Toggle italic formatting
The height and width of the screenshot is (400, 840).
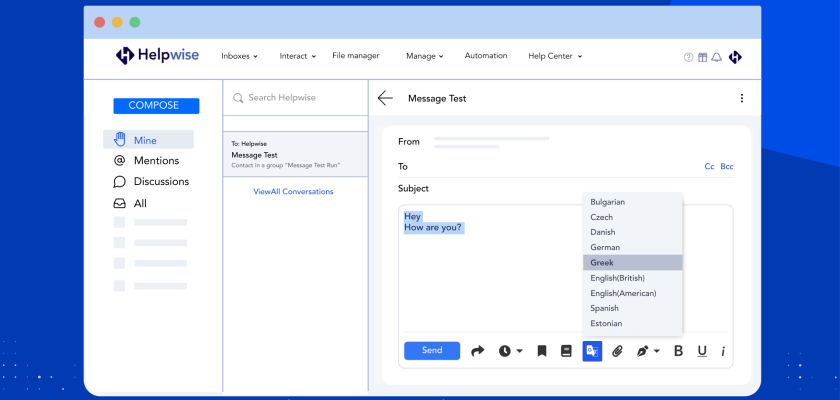tap(723, 351)
